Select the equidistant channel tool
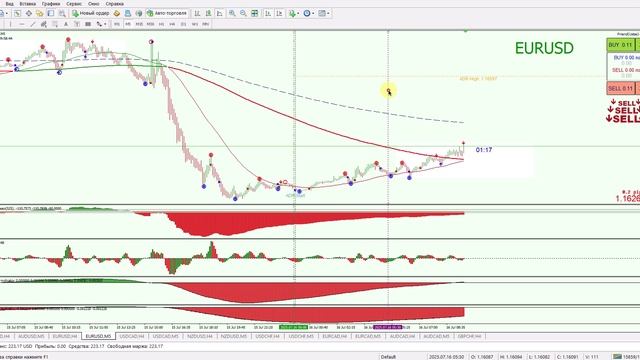Image resolution: width=640 pixels, height=360 pixels. (x=44, y=24)
